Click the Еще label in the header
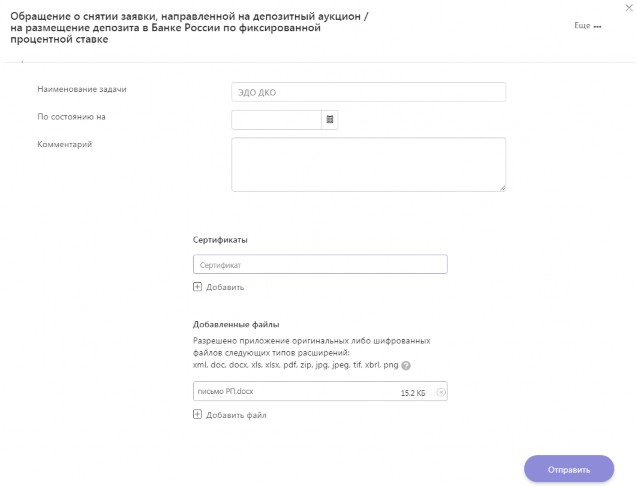This screenshot has width=637, height=487. pos(582,26)
